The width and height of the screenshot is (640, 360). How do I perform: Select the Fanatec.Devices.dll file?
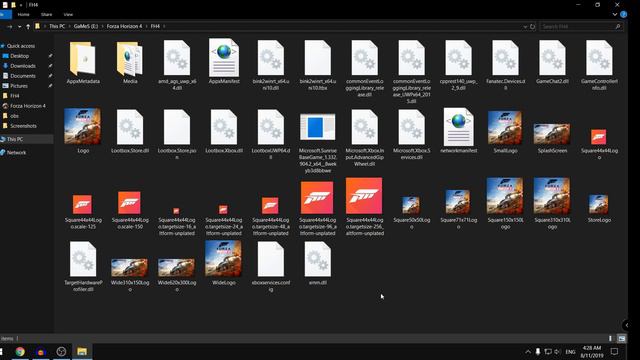[505, 64]
